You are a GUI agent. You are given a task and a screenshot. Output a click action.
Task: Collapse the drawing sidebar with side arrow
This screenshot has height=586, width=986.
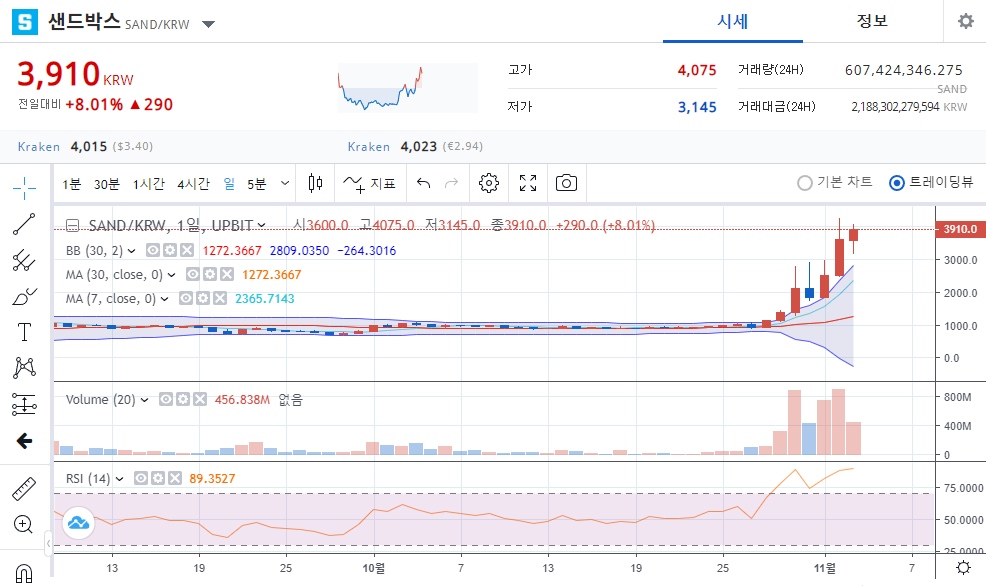click(48, 543)
